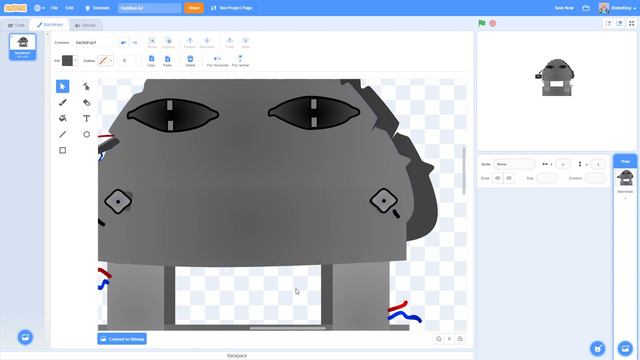Screen dimensions: 640x360
Task: Click the green flag to run
Action: (482, 23)
